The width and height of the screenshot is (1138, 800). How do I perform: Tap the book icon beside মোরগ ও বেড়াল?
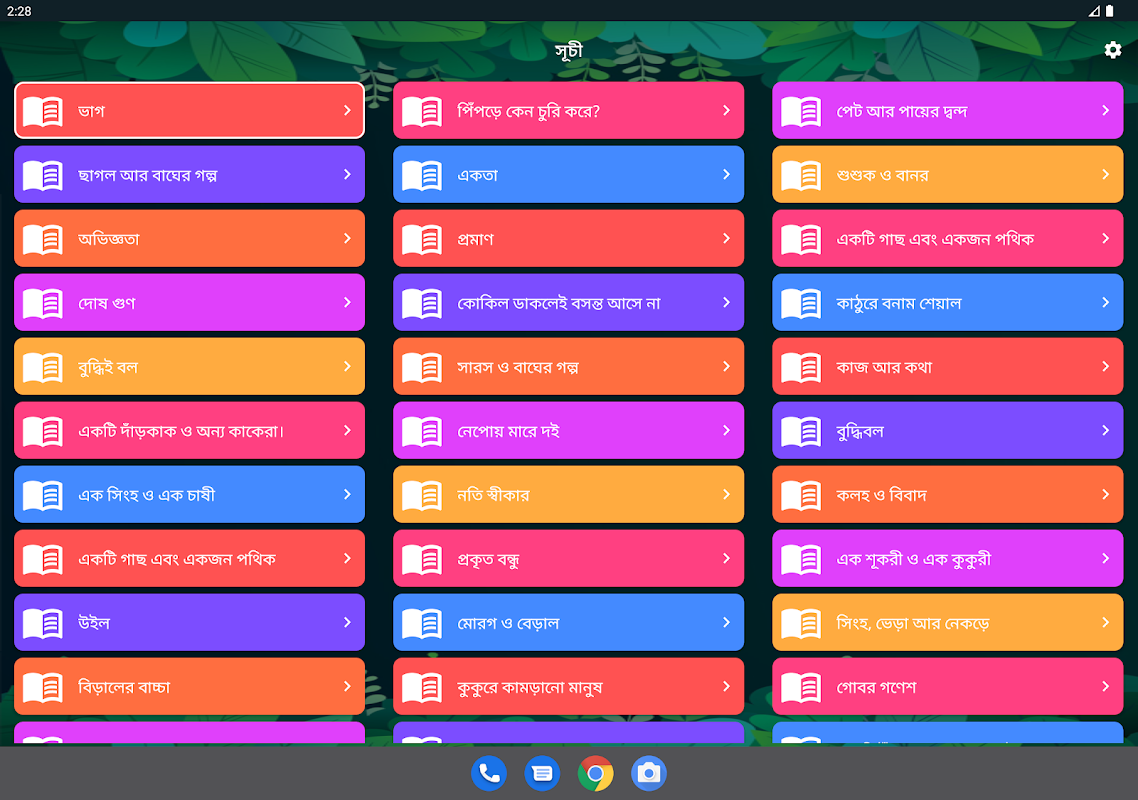422,622
